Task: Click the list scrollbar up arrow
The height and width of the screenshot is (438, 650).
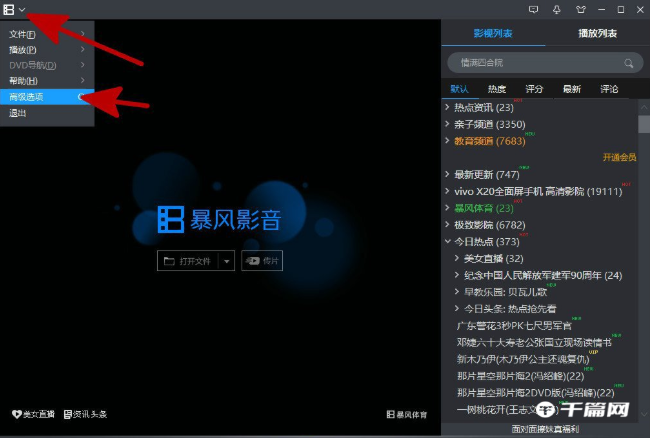Action: point(644,107)
